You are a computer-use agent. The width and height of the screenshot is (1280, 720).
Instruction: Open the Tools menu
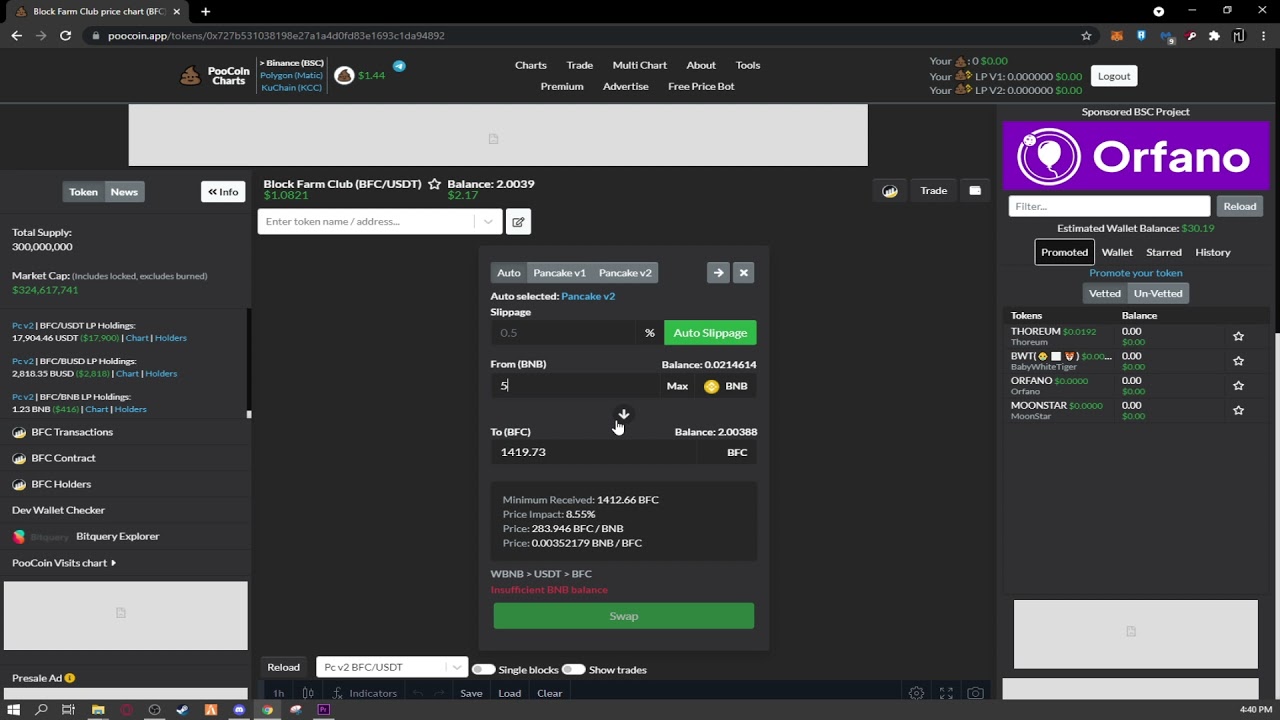[748, 65]
